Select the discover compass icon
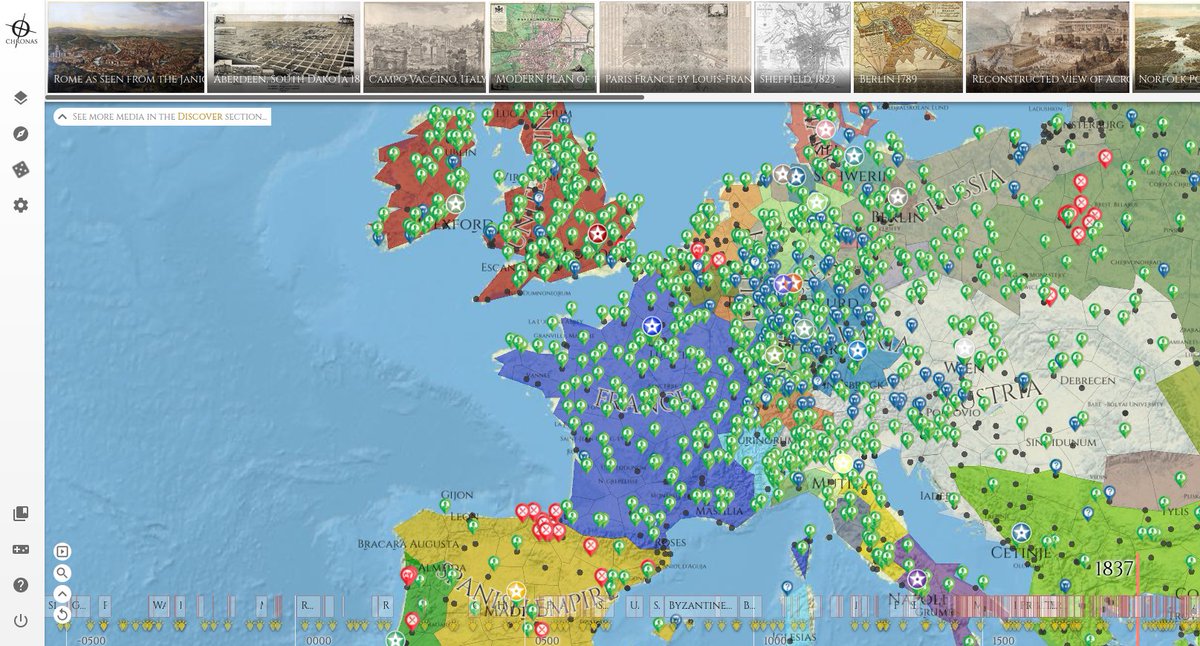The height and width of the screenshot is (646, 1200). coord(22,133)
